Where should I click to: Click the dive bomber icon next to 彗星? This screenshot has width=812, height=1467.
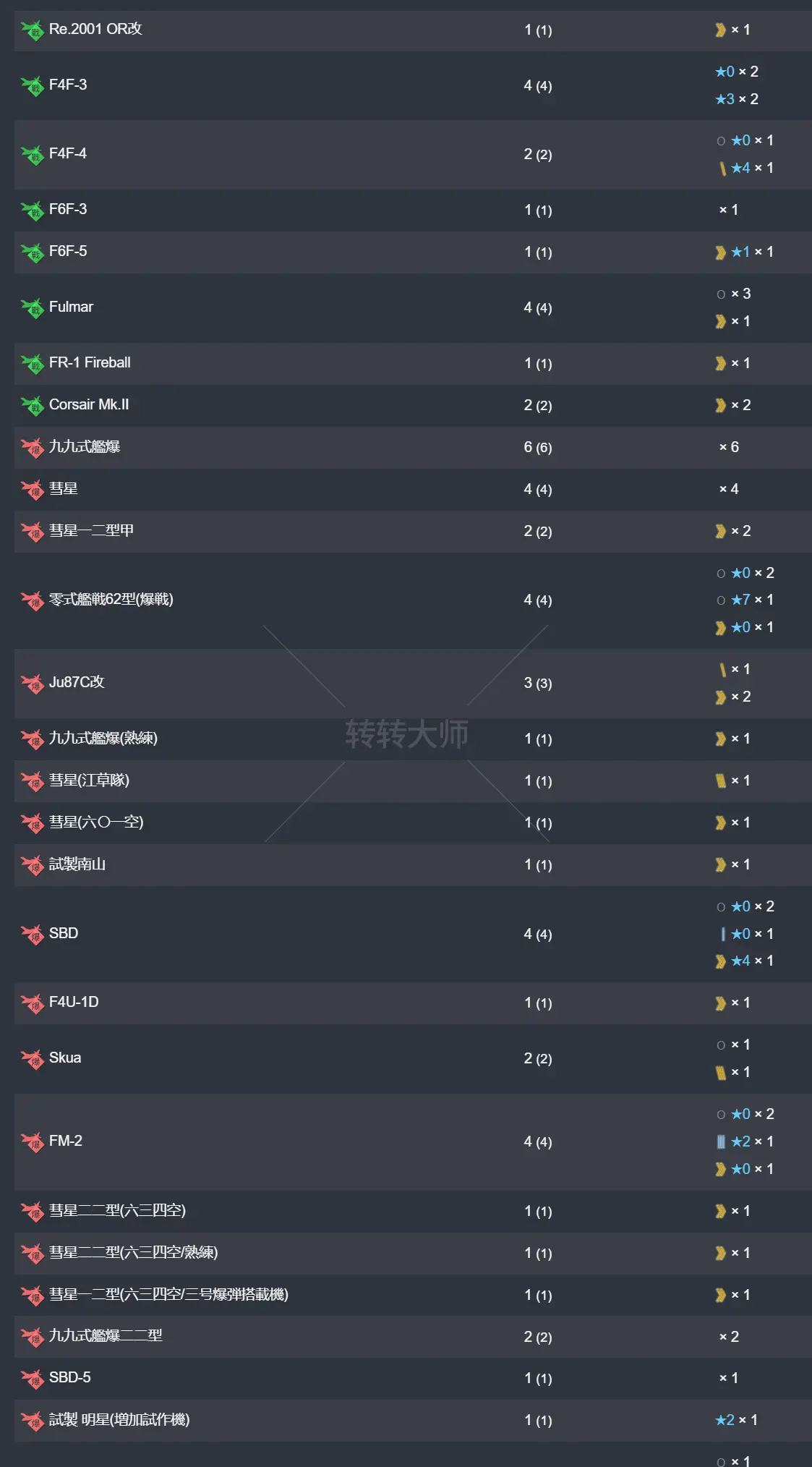[x=33, y=489]
